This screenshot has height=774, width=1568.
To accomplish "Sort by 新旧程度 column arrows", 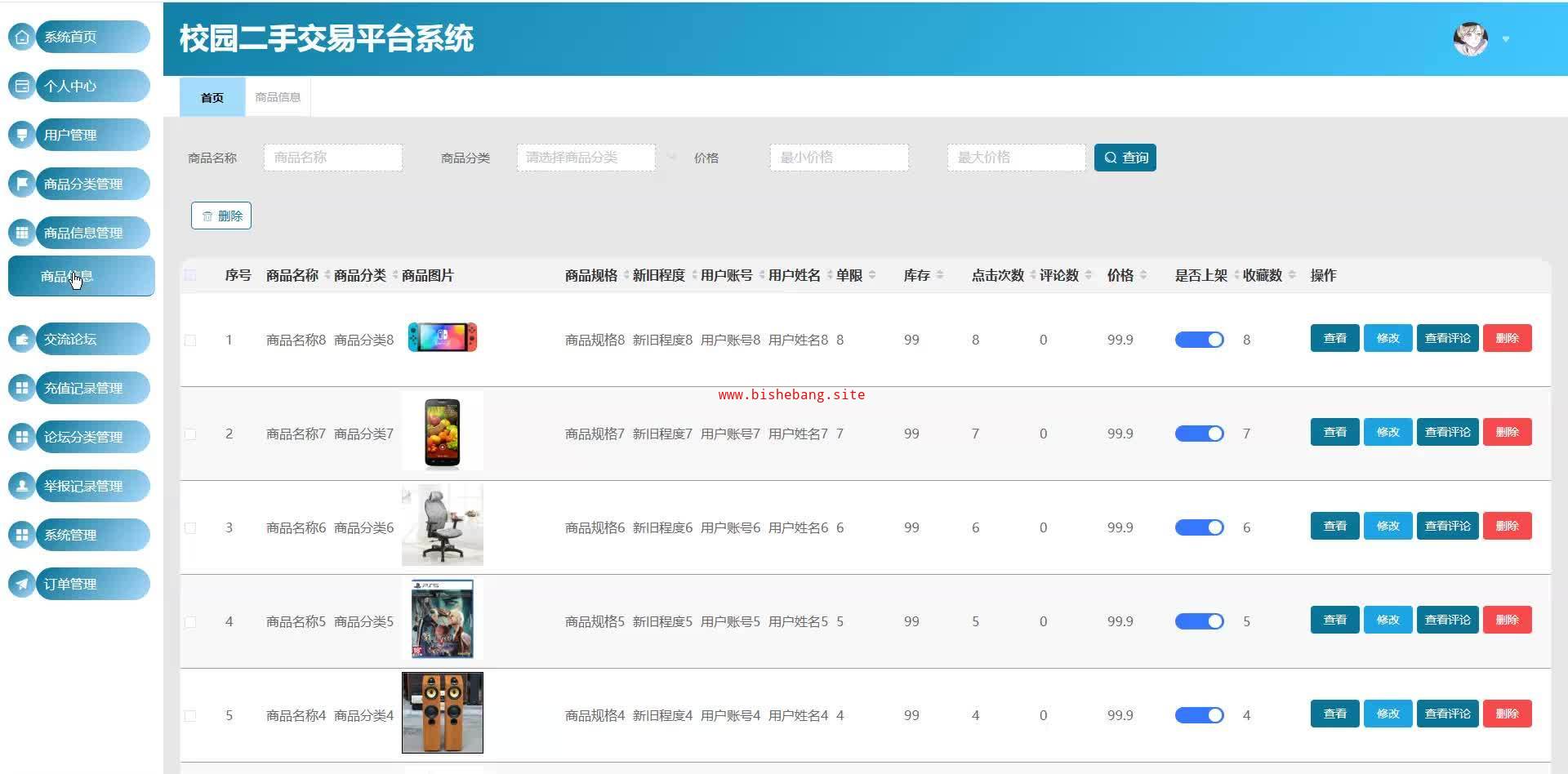I will (x=693, y=275).
